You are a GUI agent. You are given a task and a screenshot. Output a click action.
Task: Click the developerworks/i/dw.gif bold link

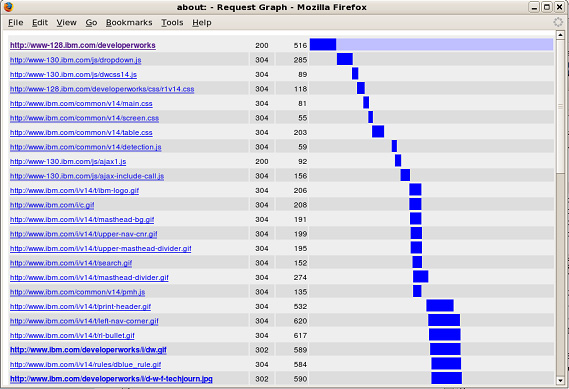click(88, 350)
